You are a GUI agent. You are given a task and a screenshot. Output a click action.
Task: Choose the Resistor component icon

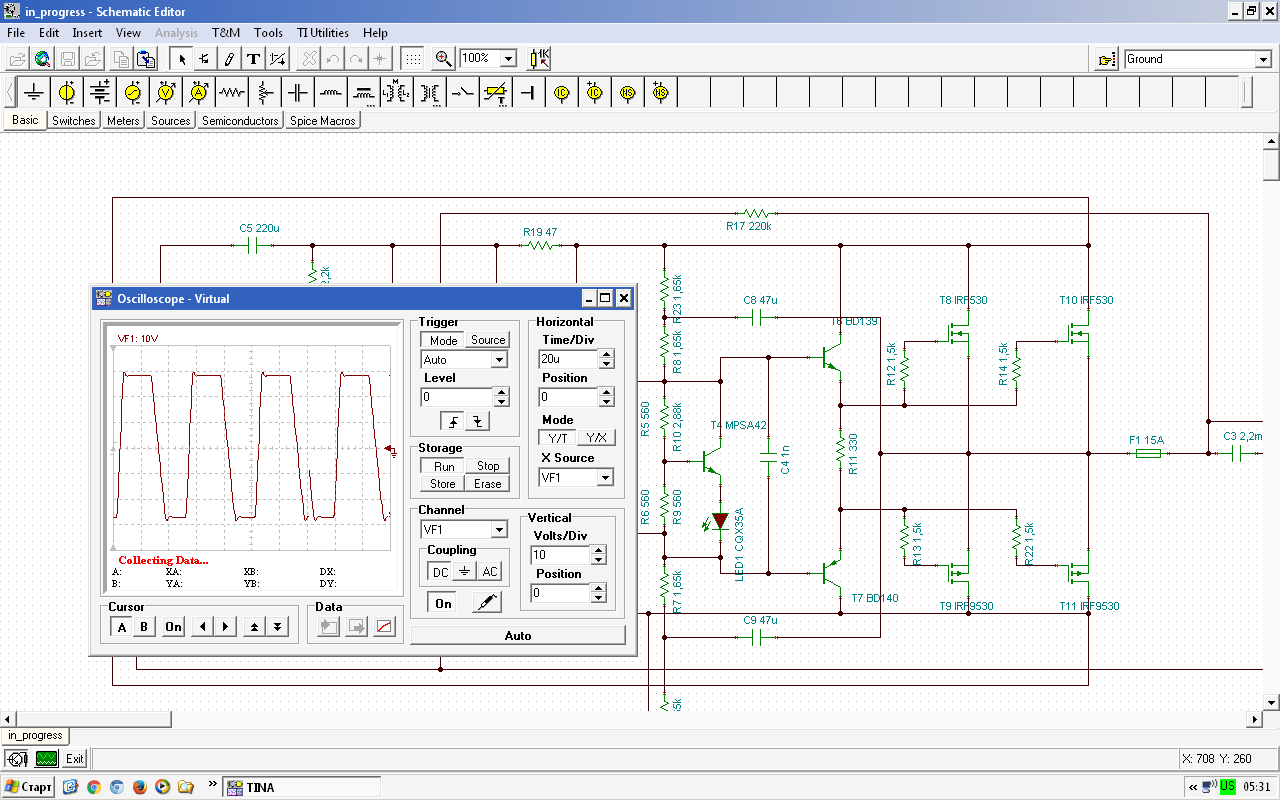pos(232,92)
